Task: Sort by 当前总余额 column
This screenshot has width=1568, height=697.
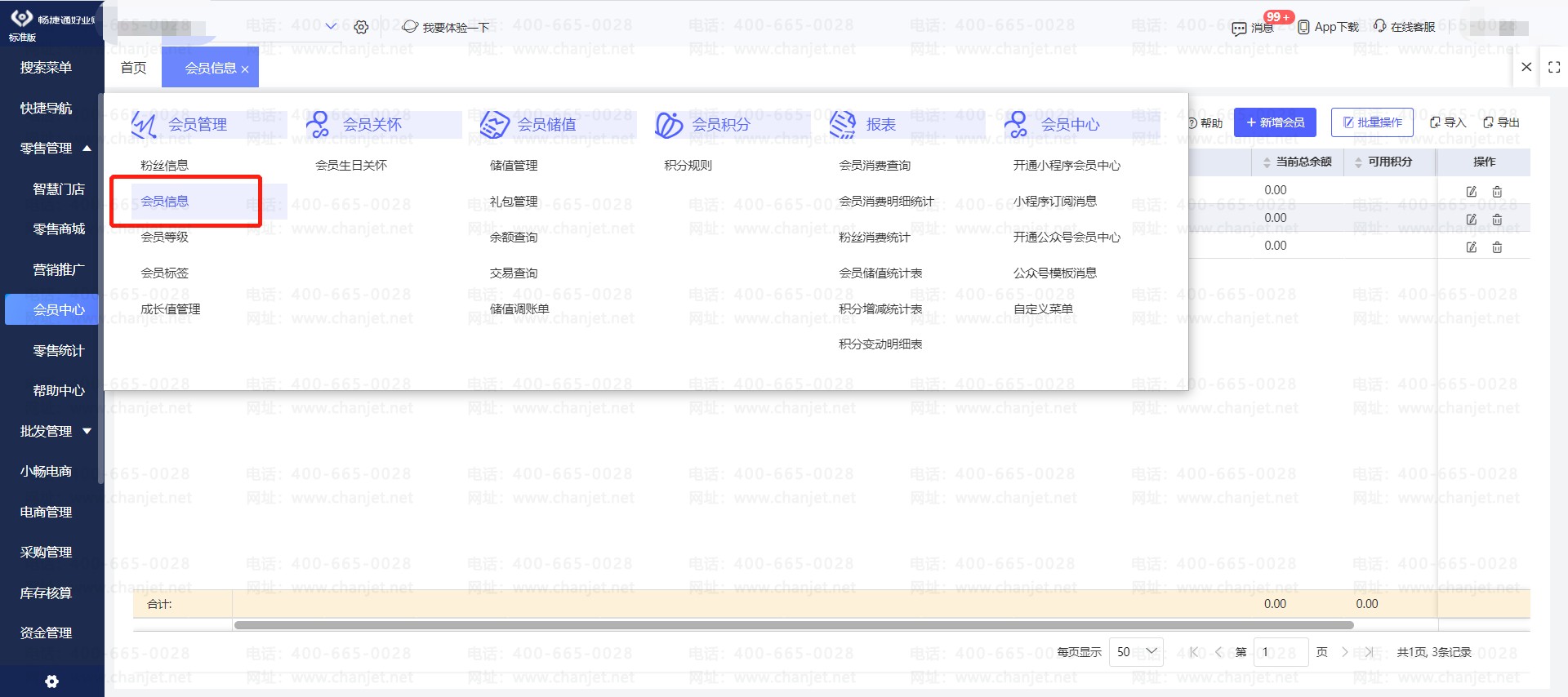Action: coord(1267,162)
